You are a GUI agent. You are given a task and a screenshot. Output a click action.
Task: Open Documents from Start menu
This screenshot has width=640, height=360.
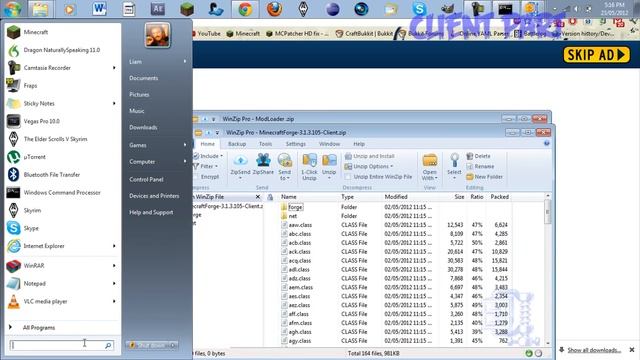point(143,78)
